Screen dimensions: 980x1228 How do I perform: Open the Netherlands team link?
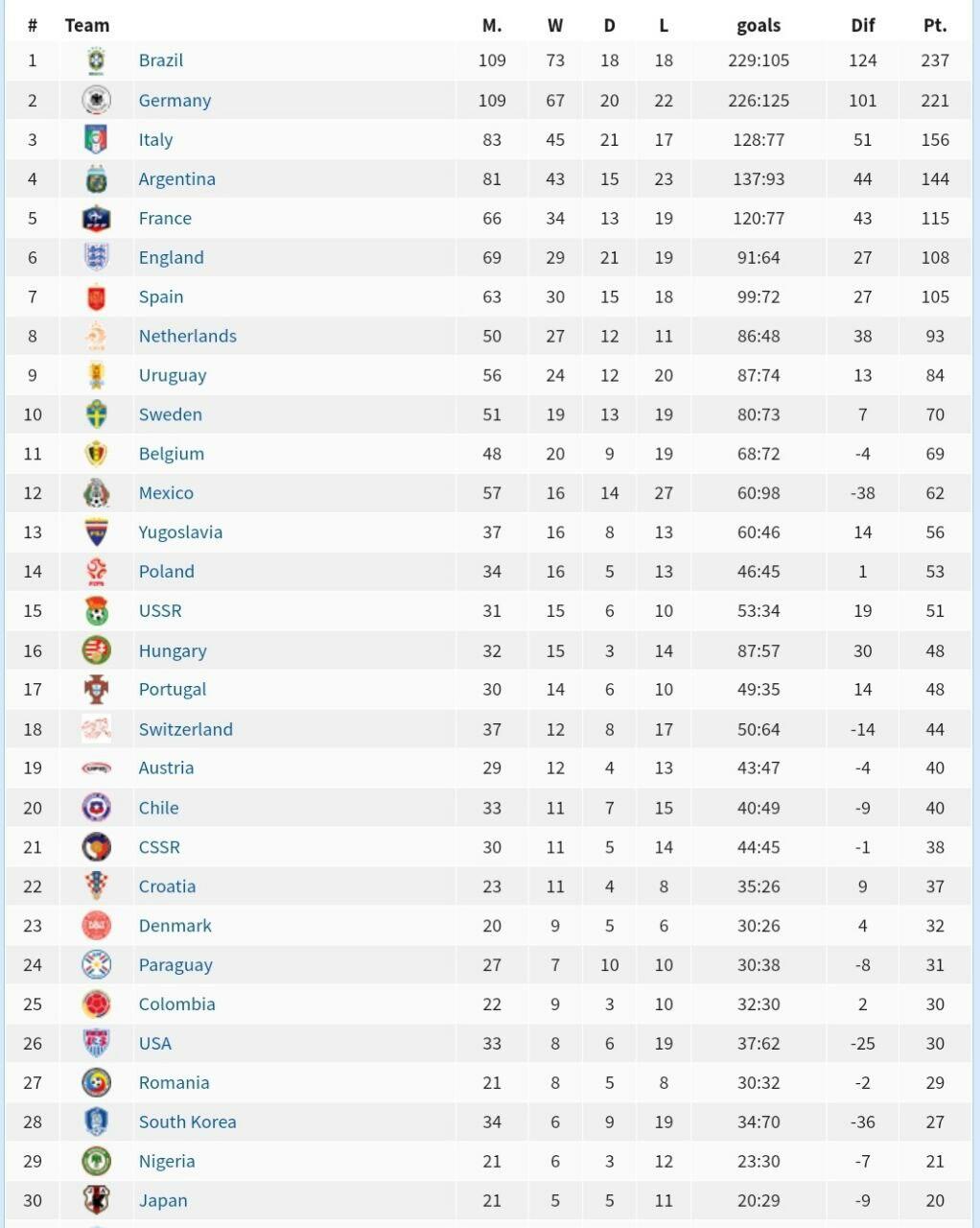click(x=188, y=336)
